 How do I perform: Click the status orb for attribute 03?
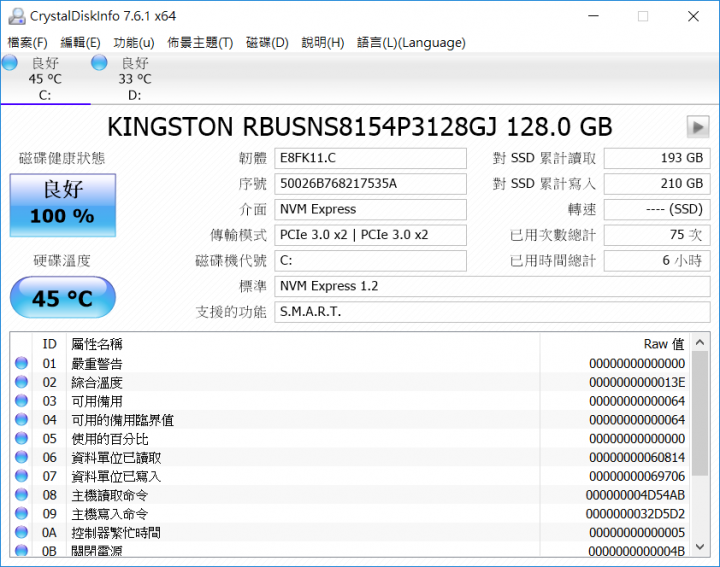point(22,401)
